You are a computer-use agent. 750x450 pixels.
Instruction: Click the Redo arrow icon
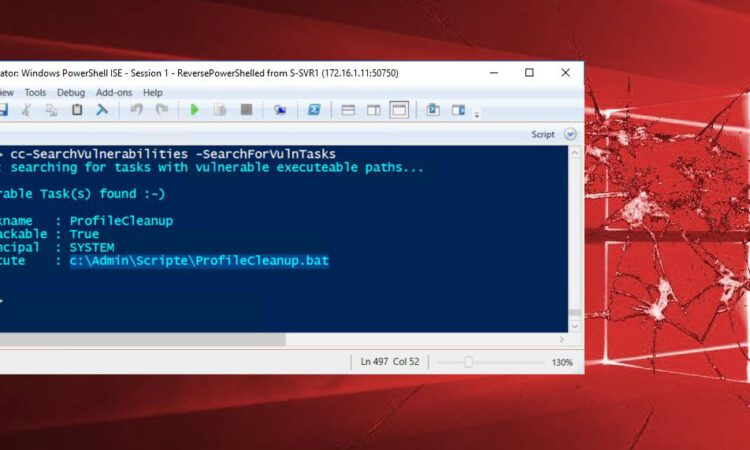point(162,110)
